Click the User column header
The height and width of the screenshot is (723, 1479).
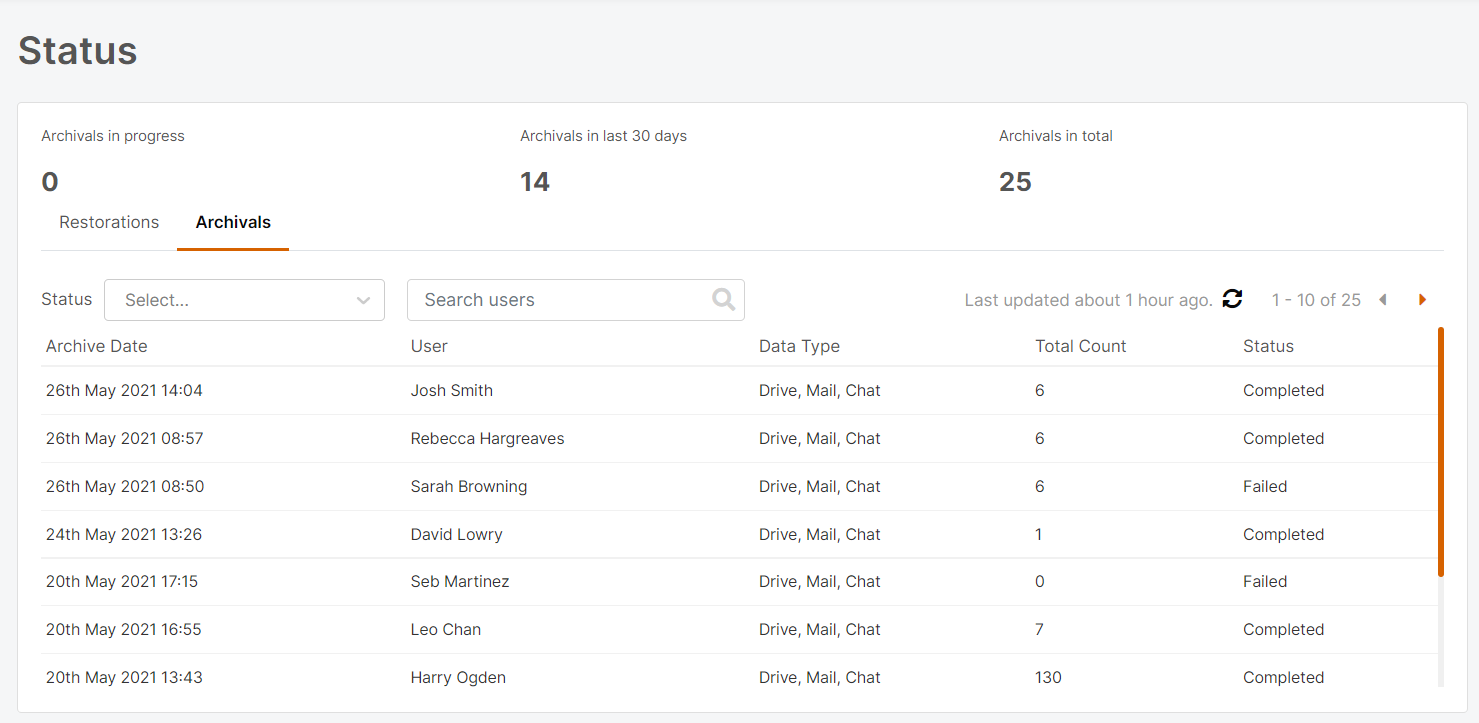tap(429, 346)
